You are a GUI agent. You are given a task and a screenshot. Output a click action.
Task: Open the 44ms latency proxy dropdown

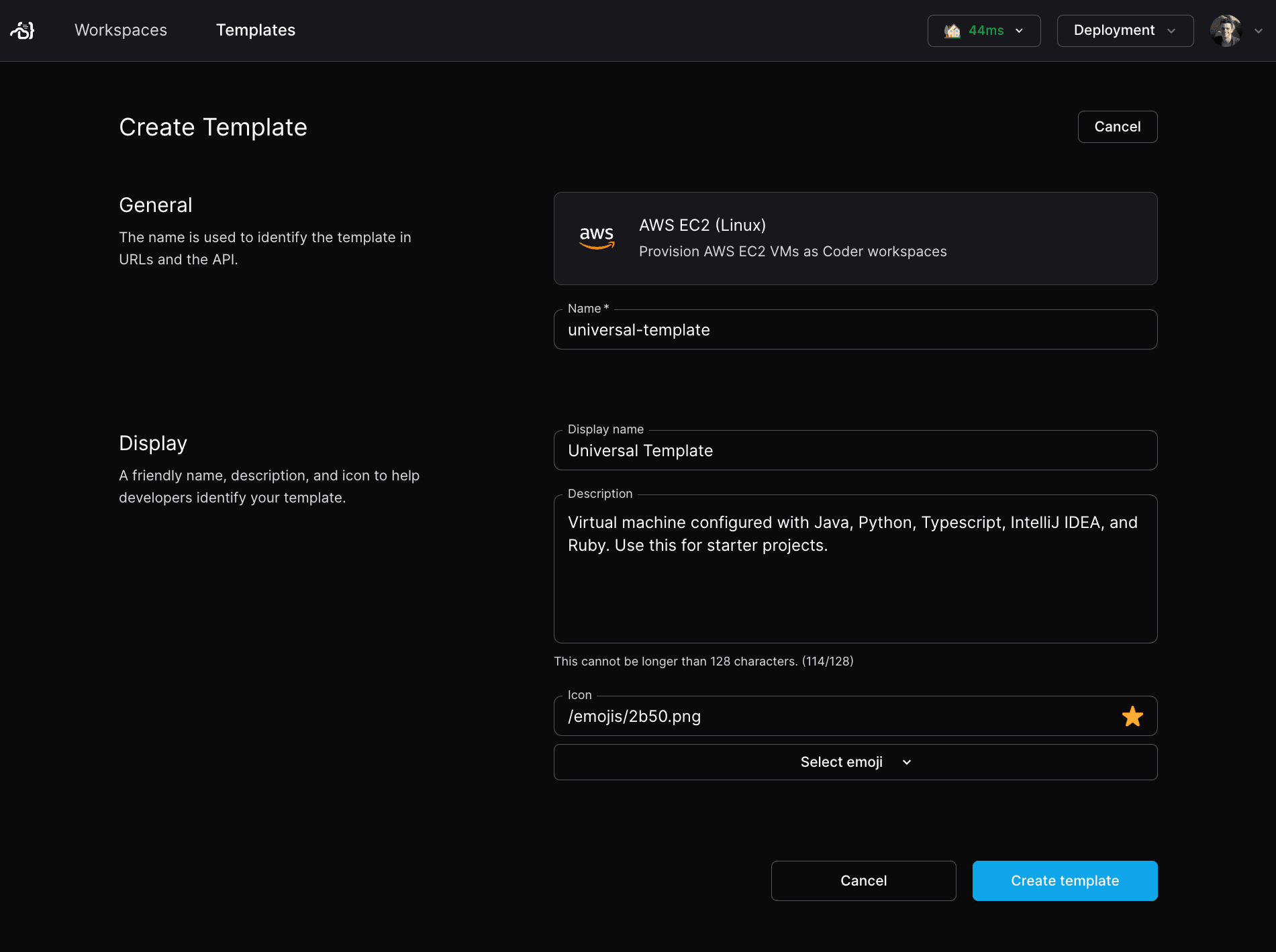point(984,31)
